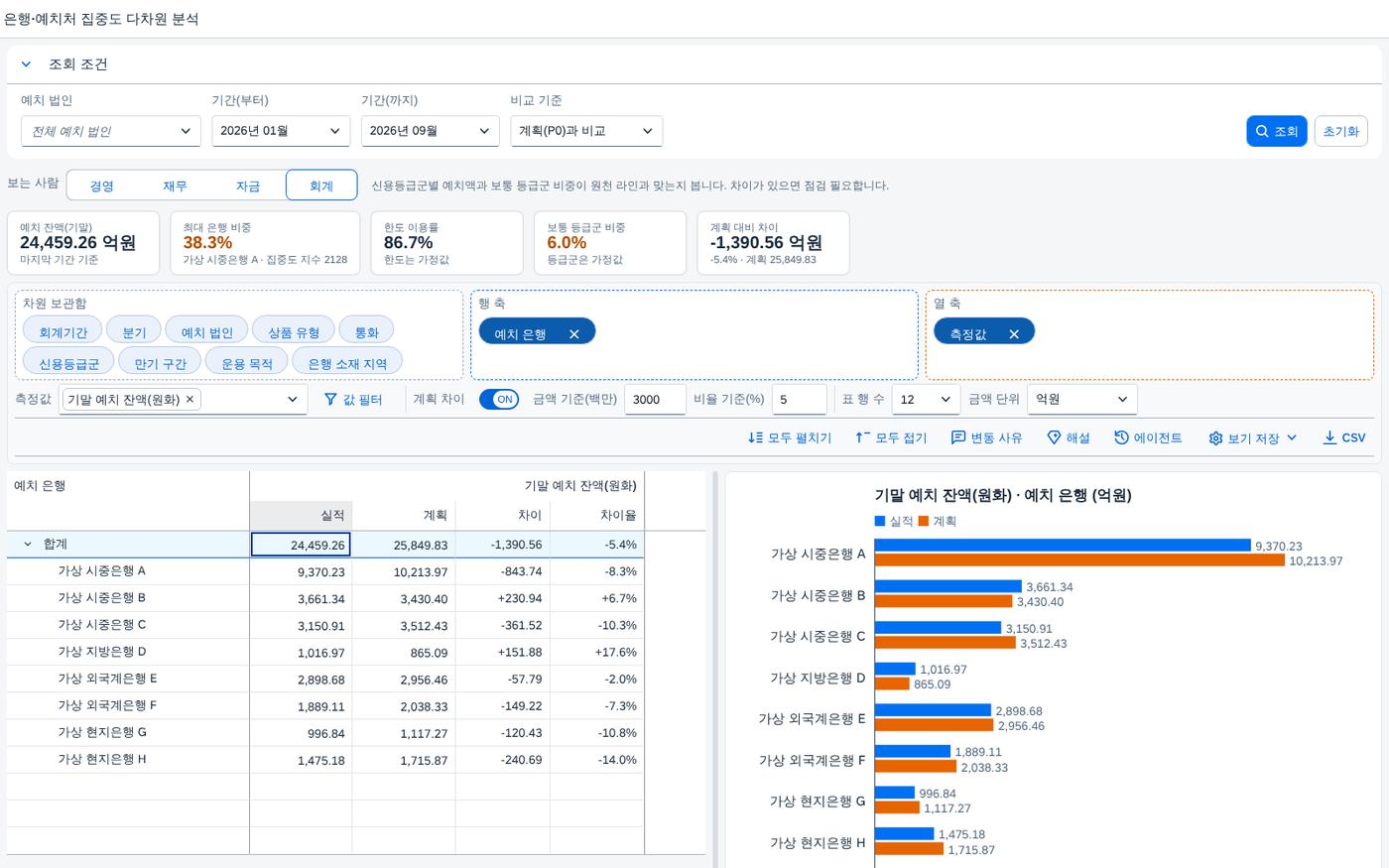Open 변동 사유 comment icon

957,437
